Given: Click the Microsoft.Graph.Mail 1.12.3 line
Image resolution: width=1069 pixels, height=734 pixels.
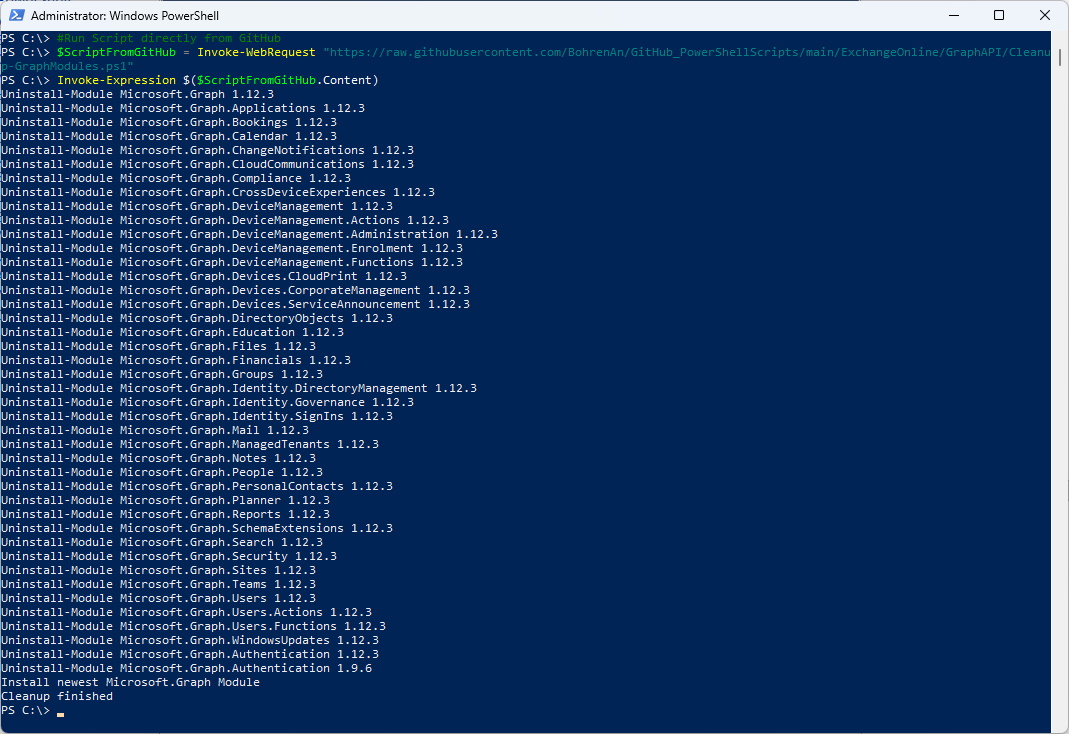Looking at the screenshot, I should [x=154, y=430].
